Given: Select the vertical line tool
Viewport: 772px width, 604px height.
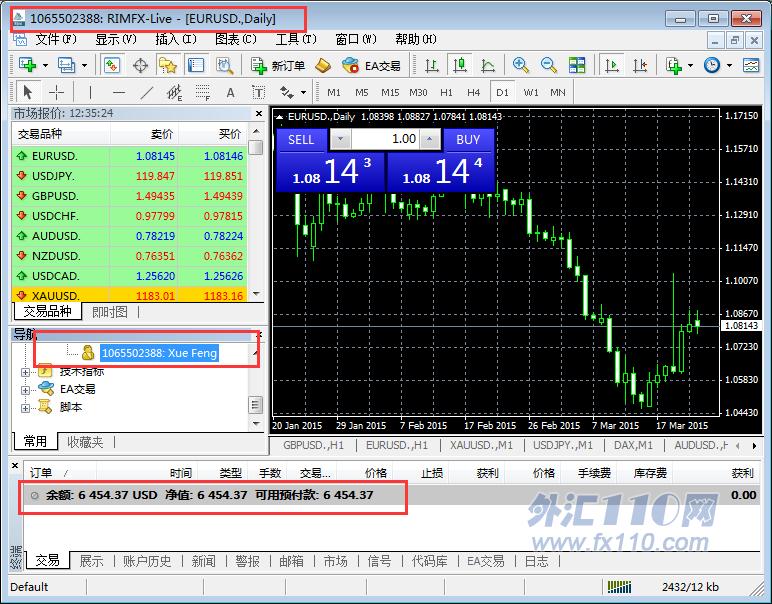Looking at the screenshot, I should [x=90, y=92].
